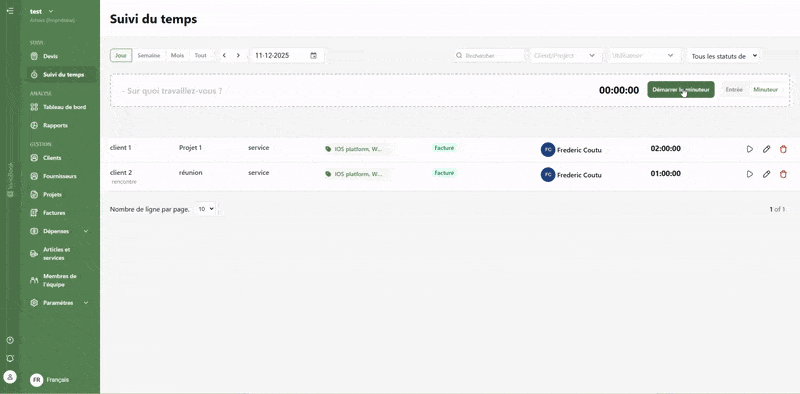Edit the client 2 time entry
Screen dimensions: 800x394
coord(766,174)
